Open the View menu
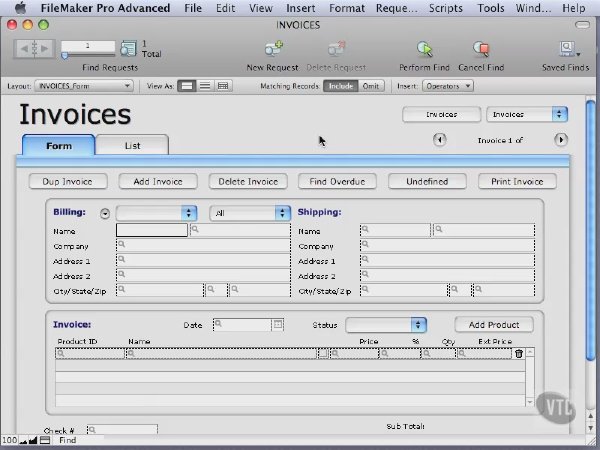The width and height of the screenshot is (600, 450). pos(261,8)
